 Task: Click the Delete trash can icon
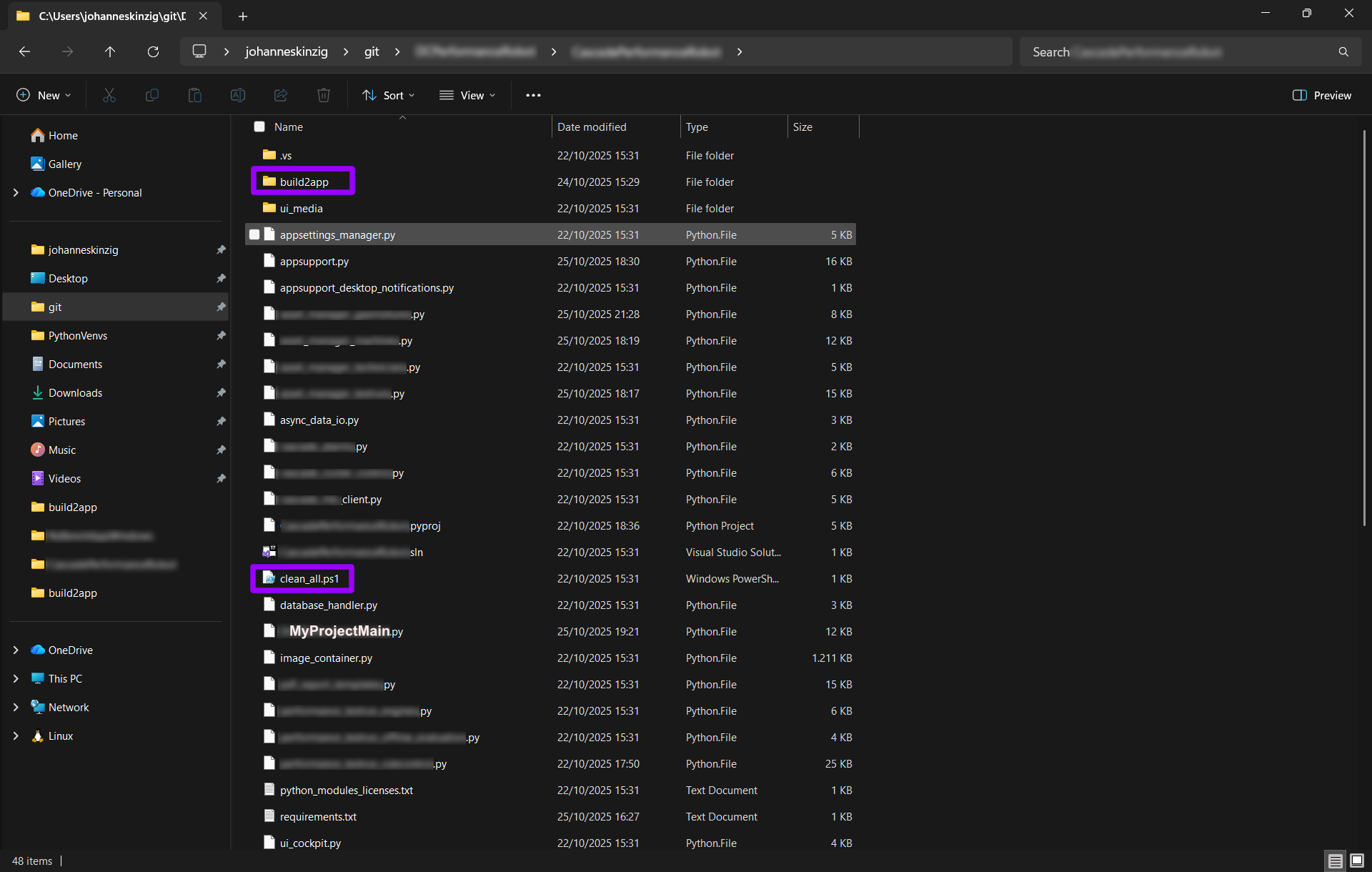(324, 95)
